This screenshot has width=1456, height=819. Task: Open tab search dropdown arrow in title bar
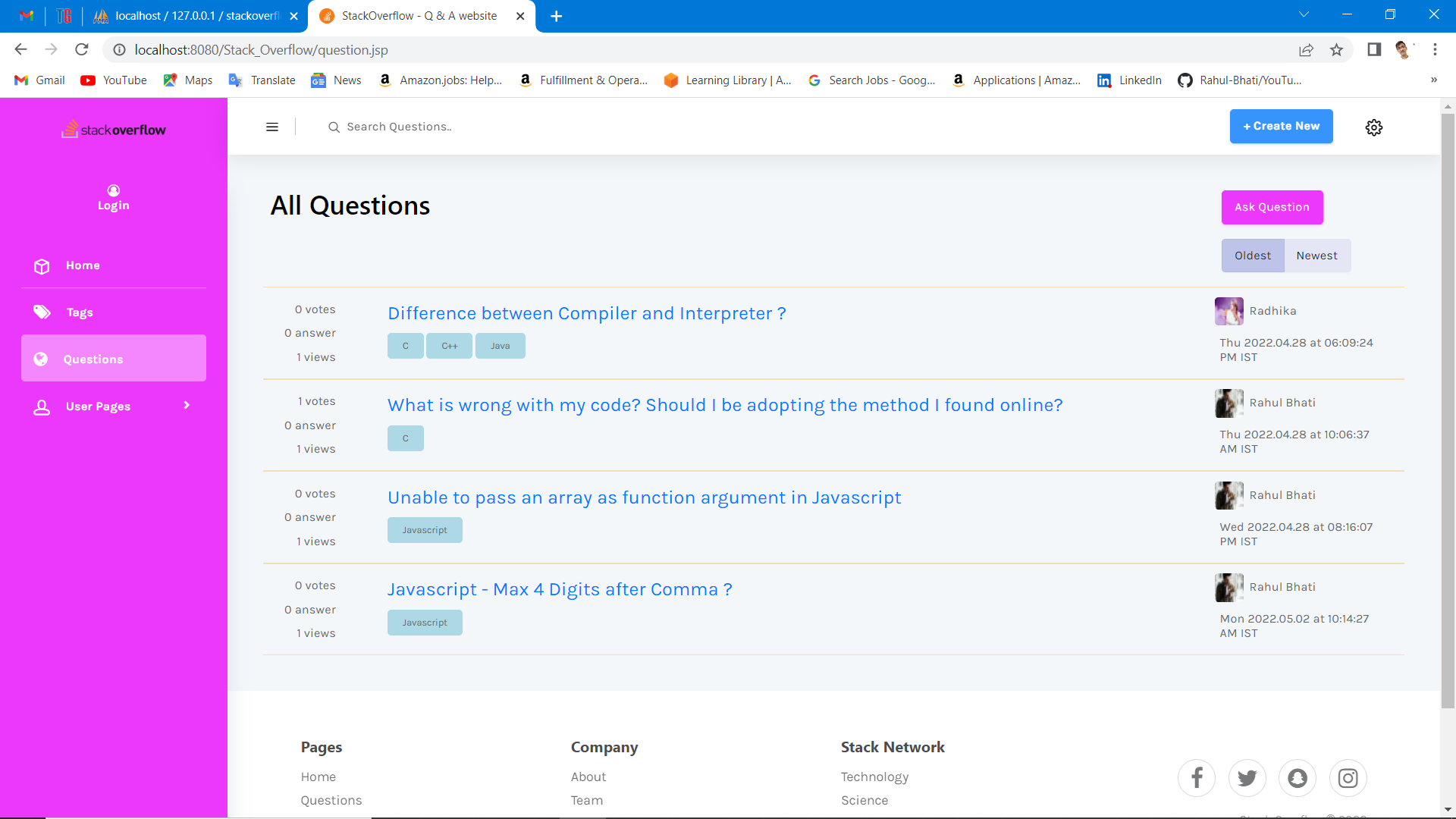(1304, 15)
